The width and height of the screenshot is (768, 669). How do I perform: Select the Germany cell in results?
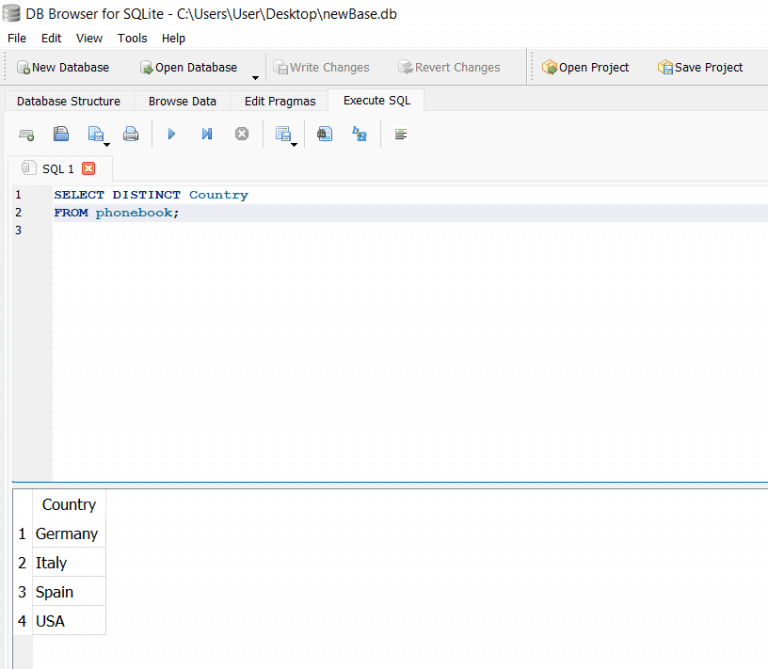tap(67, 534)
